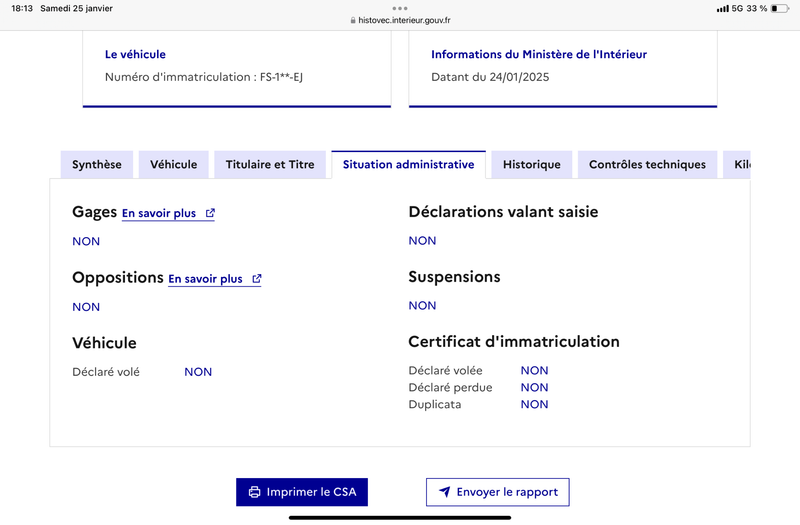Open the partially visible Kilométrage tab

tap(737, 164)
